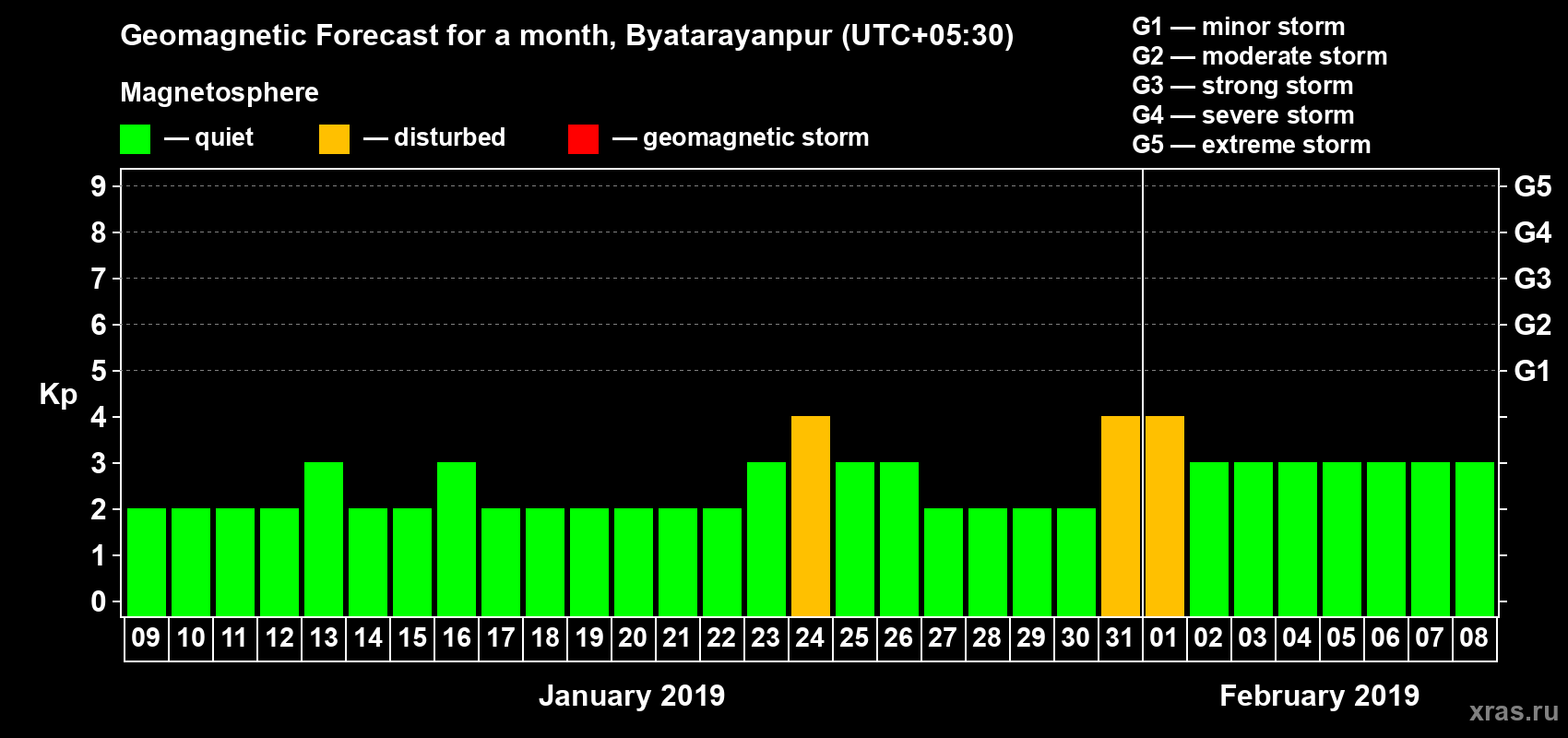
Task: Click the date label 27
Action: 943,637
